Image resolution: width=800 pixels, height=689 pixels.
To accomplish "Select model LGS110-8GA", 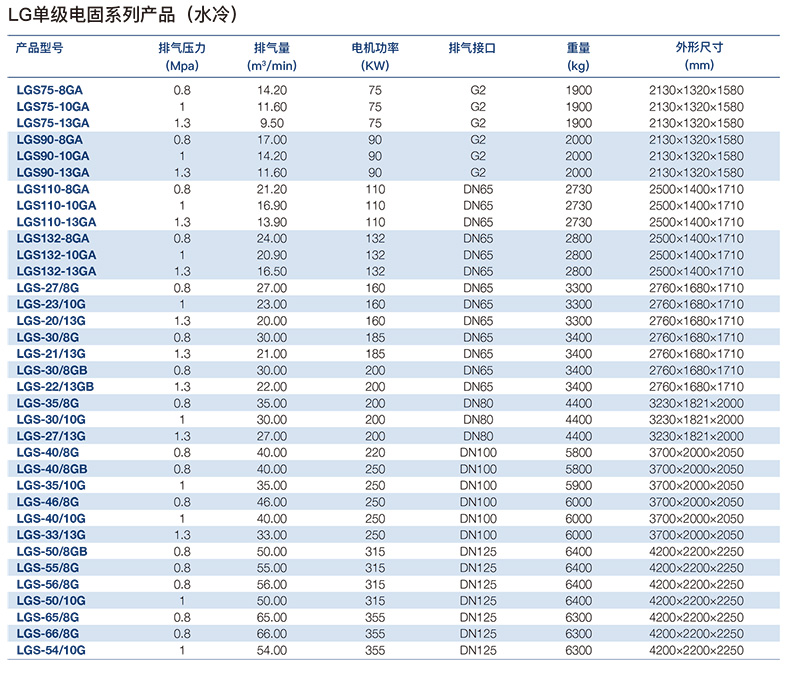I will coord(53,189).
